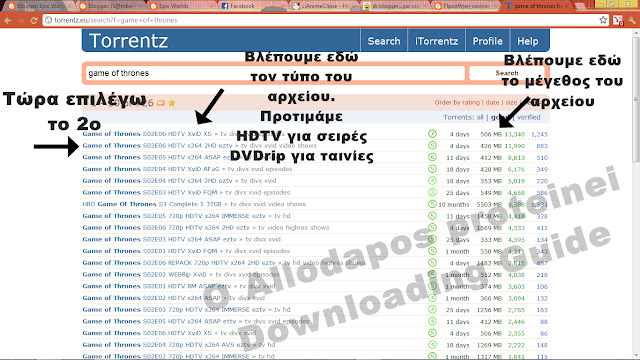Viewport: 640px width, 360px height.
Task: Click verified icon in S02E04 HDTV XviD AFaG row
Action: [x=432, y=169]
